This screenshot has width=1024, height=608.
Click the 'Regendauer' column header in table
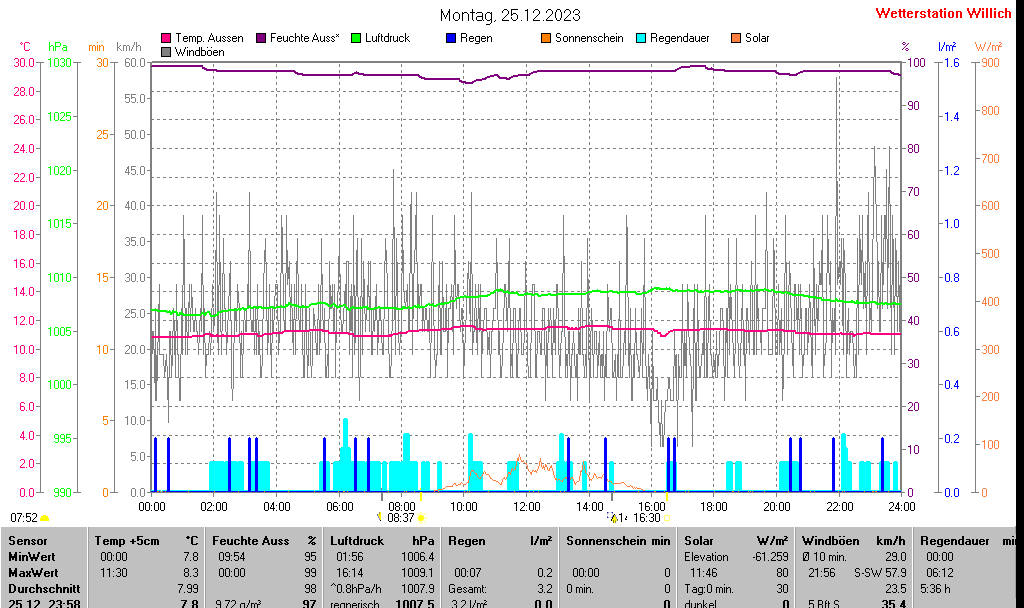pyautogui.click(x=955, y=541)
